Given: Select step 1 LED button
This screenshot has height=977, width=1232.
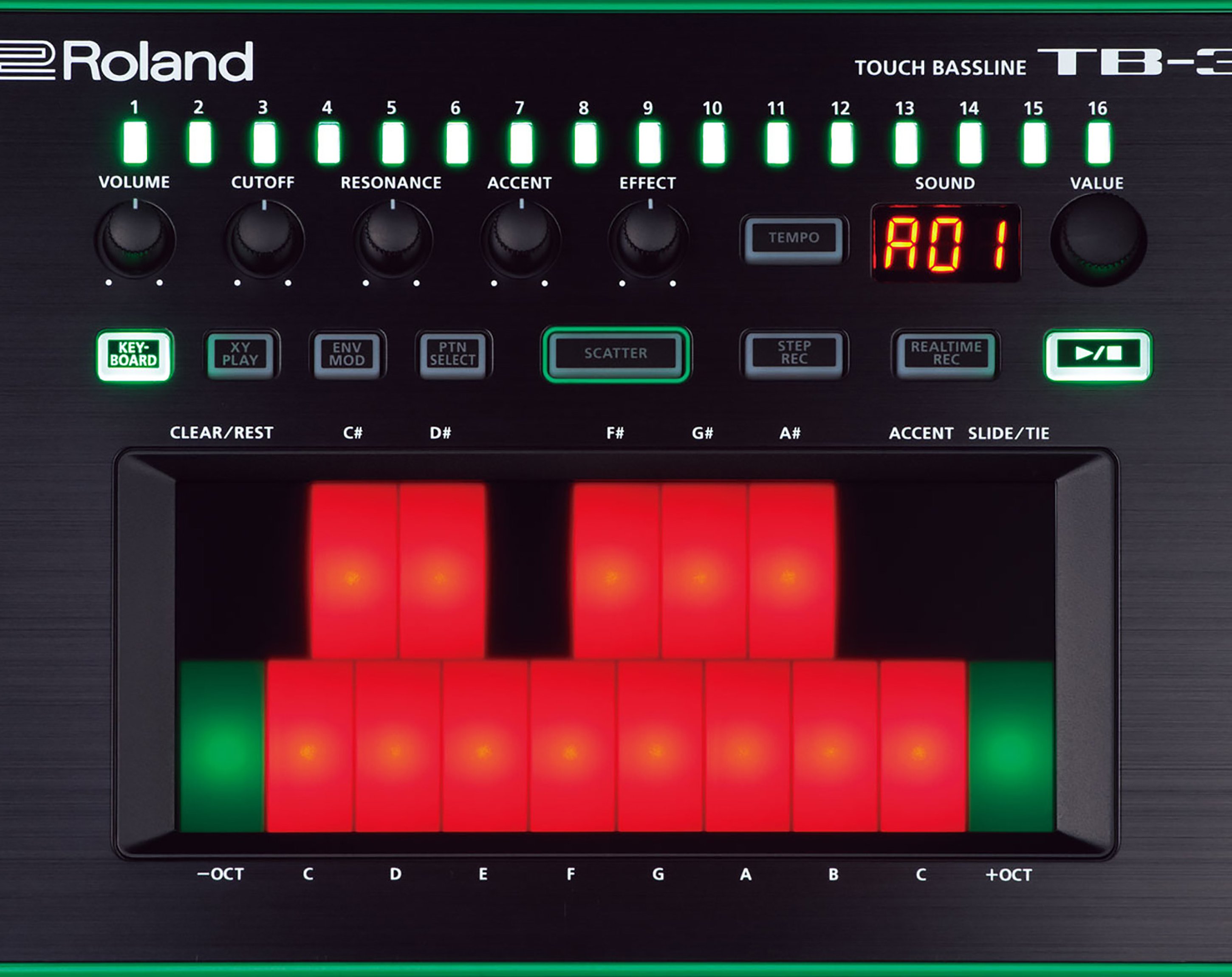Looking at the screenshot, I should 136,143.
